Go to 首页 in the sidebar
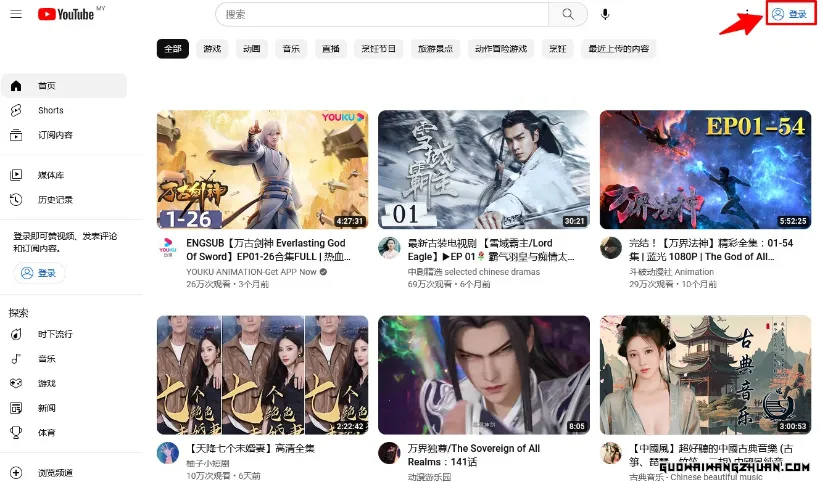The image size is (820, 482). [x=64, y=86]
